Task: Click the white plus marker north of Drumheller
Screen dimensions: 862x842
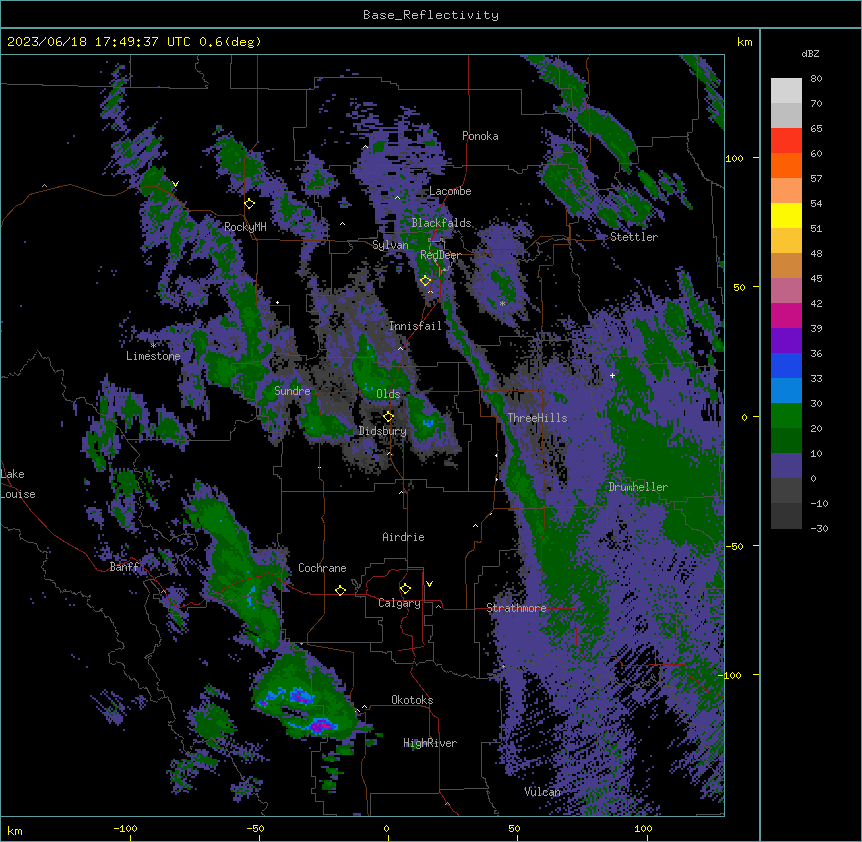Action: pos(612,375)
